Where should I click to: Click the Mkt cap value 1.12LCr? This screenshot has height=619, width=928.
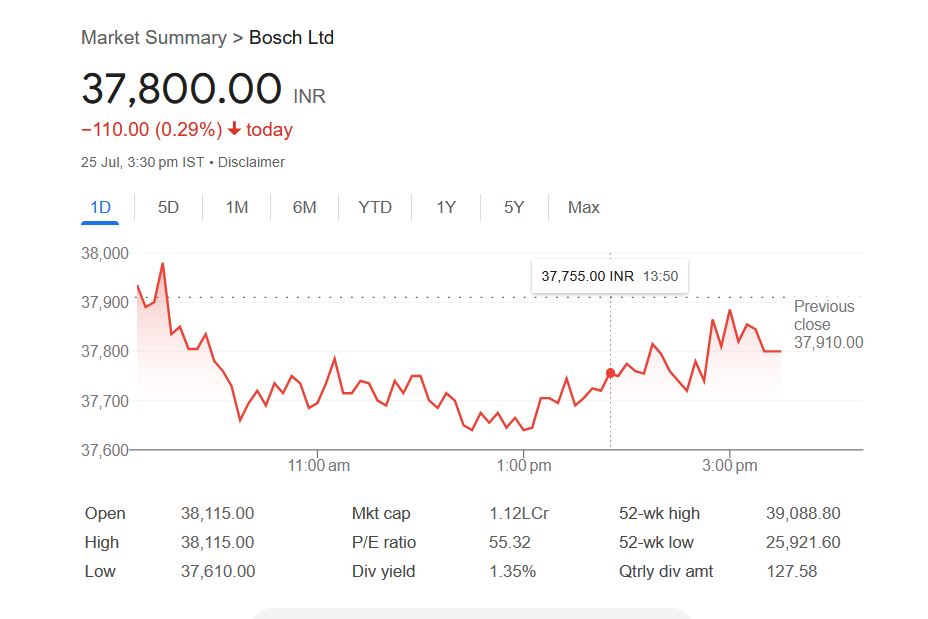[518, 514]
